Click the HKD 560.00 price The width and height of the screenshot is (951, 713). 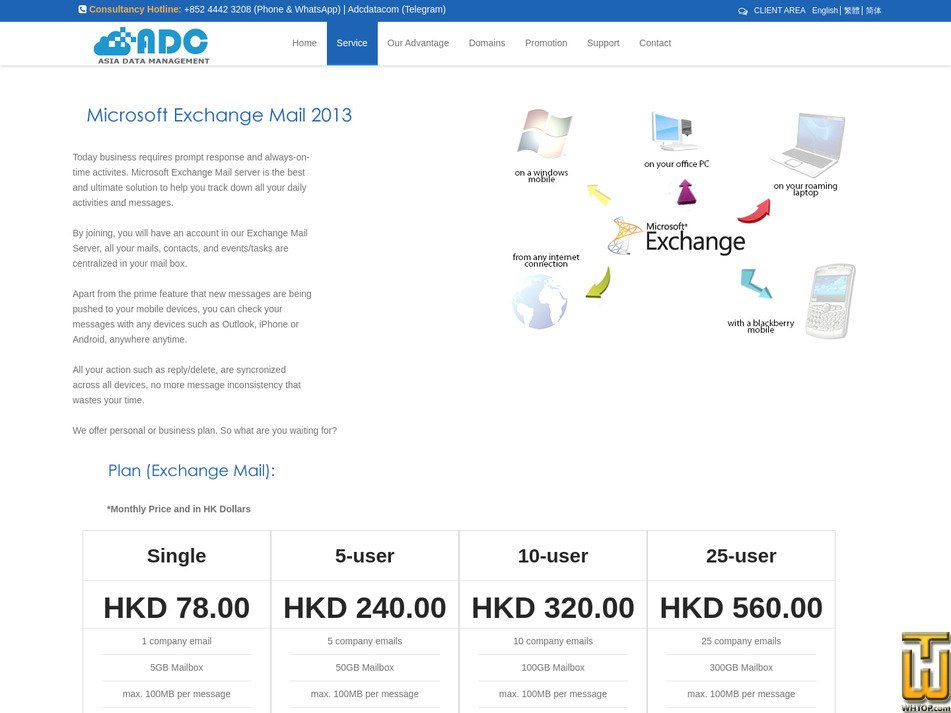(741, 608)
